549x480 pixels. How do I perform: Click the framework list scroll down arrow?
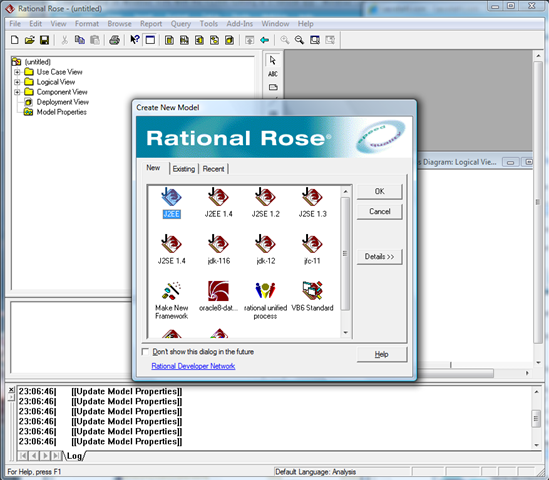(x=345, y=332)
